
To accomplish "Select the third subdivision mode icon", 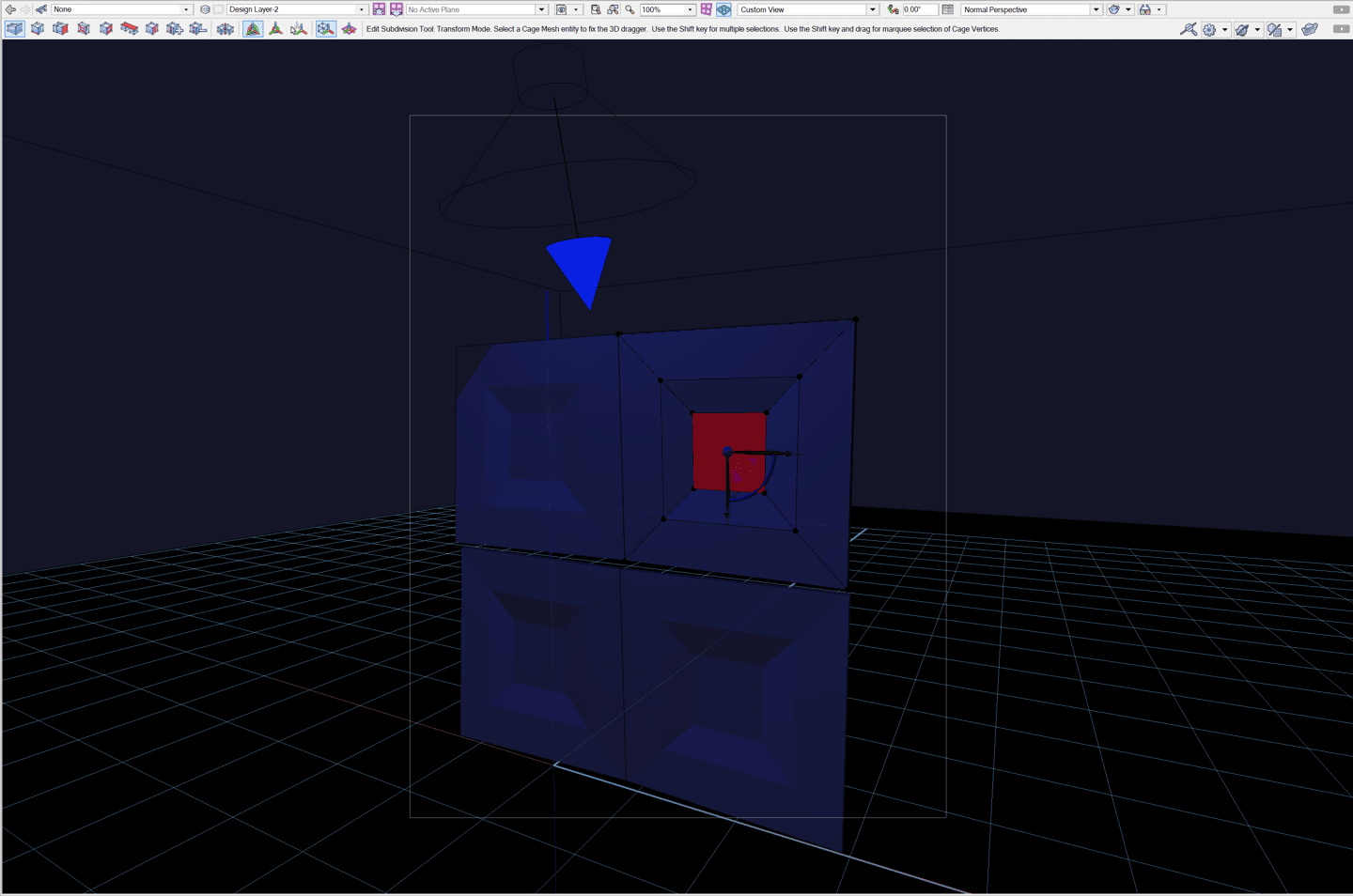I will 60,29.
